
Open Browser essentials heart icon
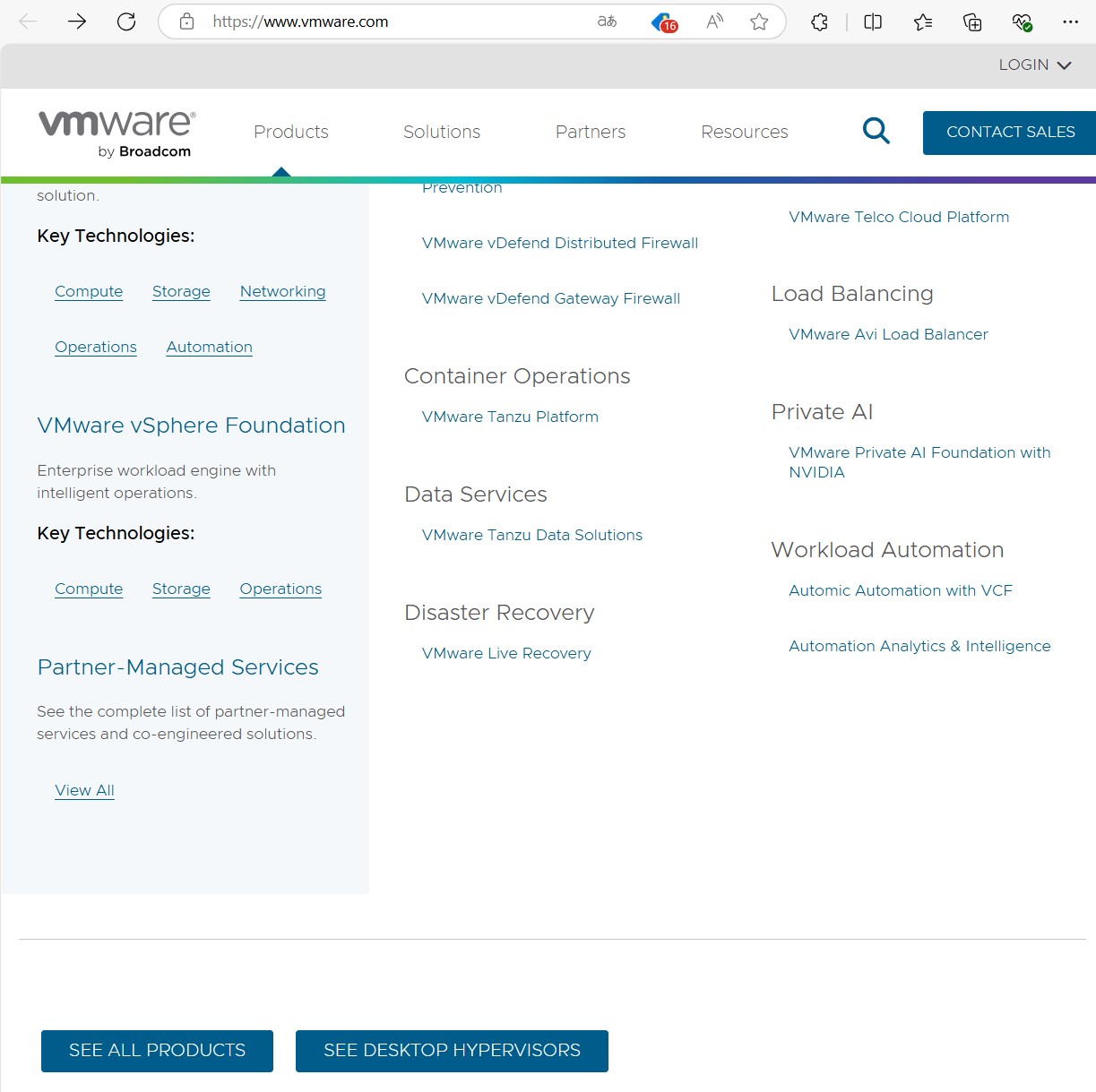[1022, 21]
